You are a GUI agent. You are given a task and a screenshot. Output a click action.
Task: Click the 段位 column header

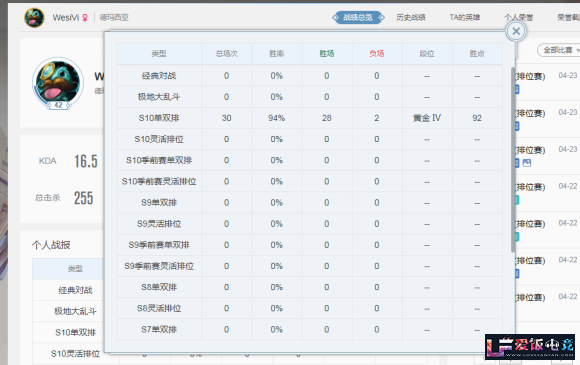(427, 54)
